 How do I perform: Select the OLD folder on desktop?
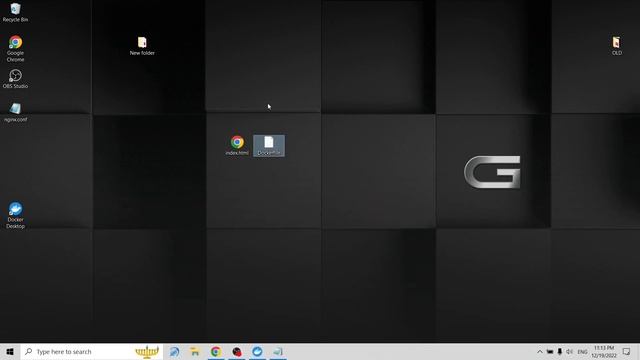click(616, 46)
